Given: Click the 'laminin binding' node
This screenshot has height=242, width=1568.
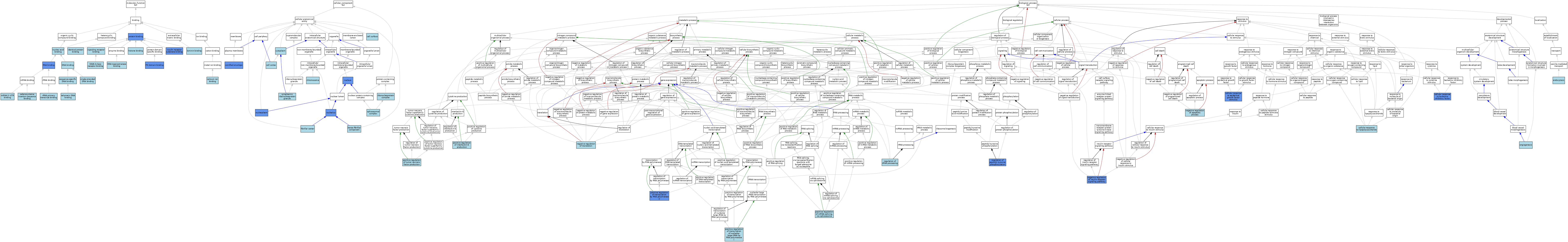Looking at the screenshot, I should 194,51.
